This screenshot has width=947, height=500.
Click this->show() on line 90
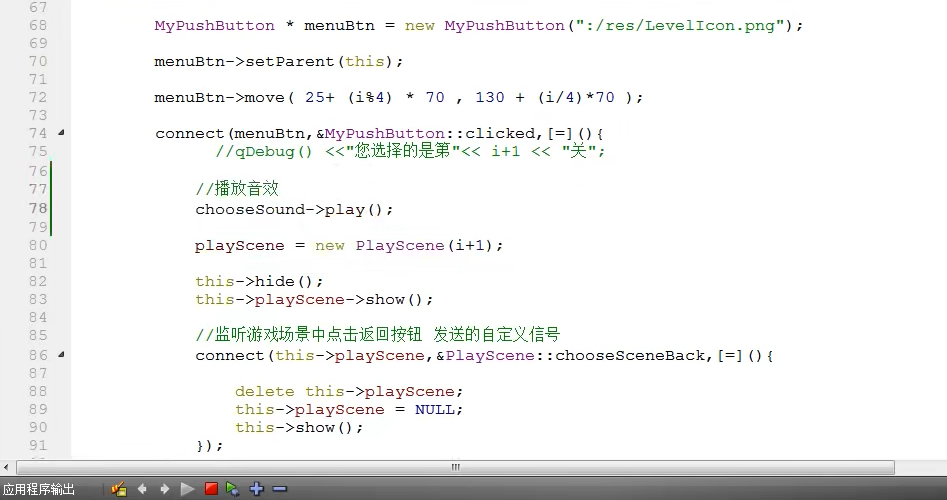point(299,428)
